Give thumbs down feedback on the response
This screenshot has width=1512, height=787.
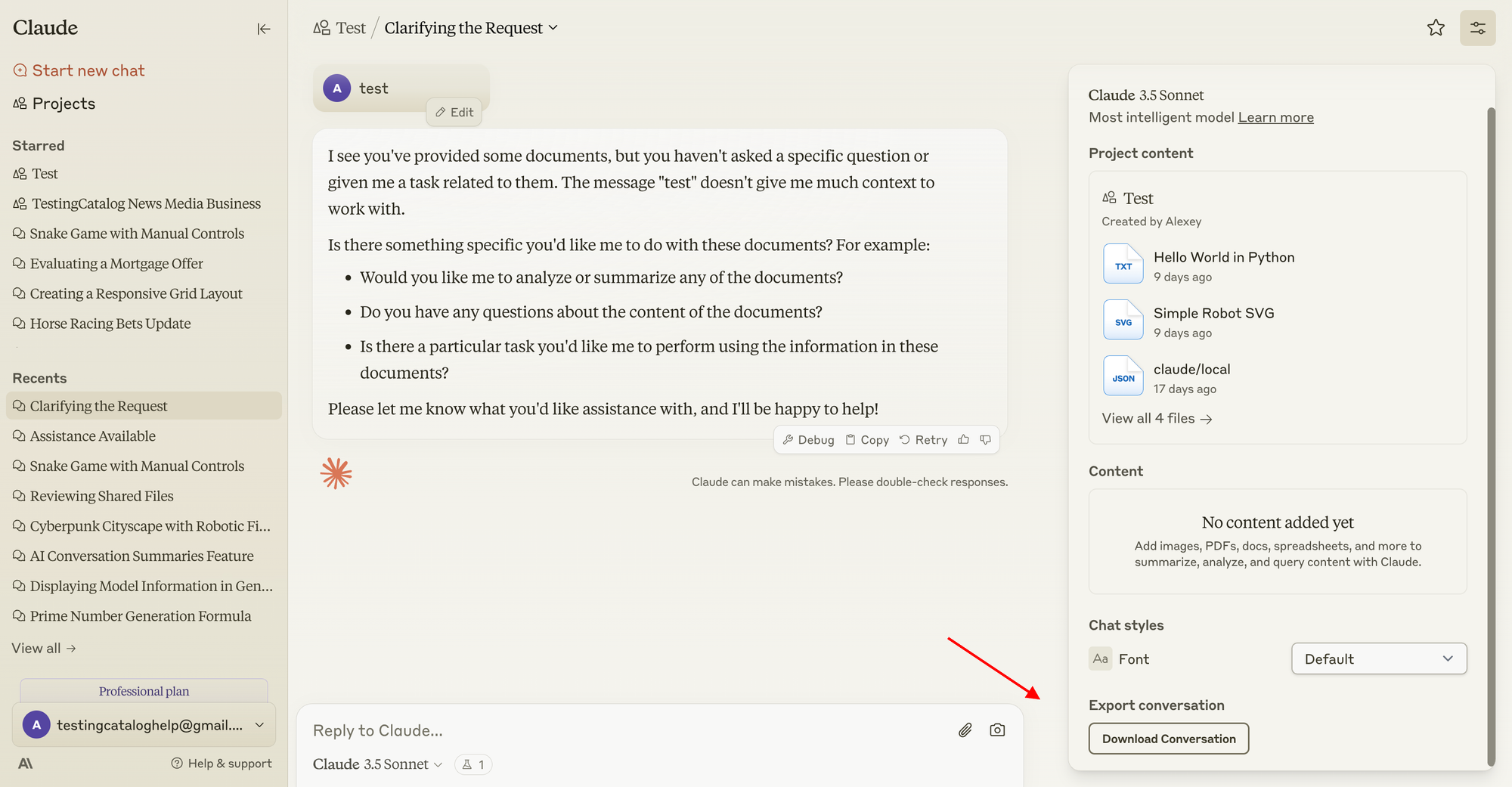pos(985,440)
